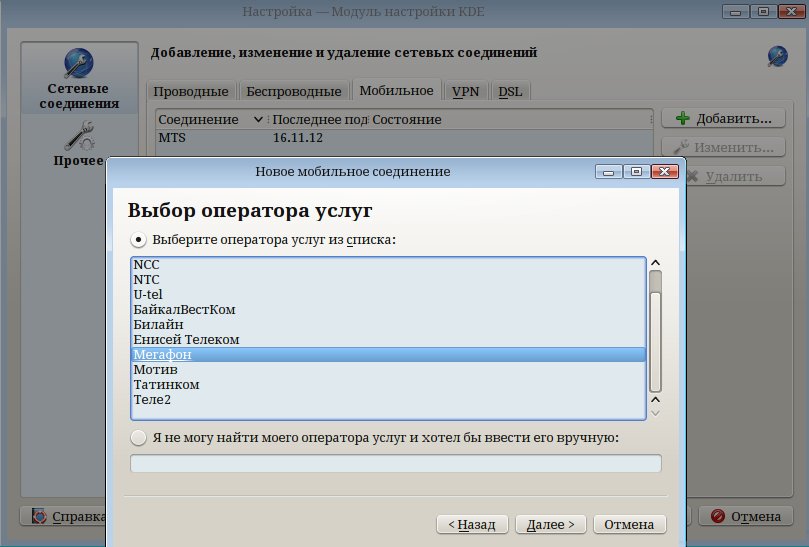Viewport: 809px width, 547px height.
Task: Click Отмена in the new connection dialog
Action: tap(629, 524)
